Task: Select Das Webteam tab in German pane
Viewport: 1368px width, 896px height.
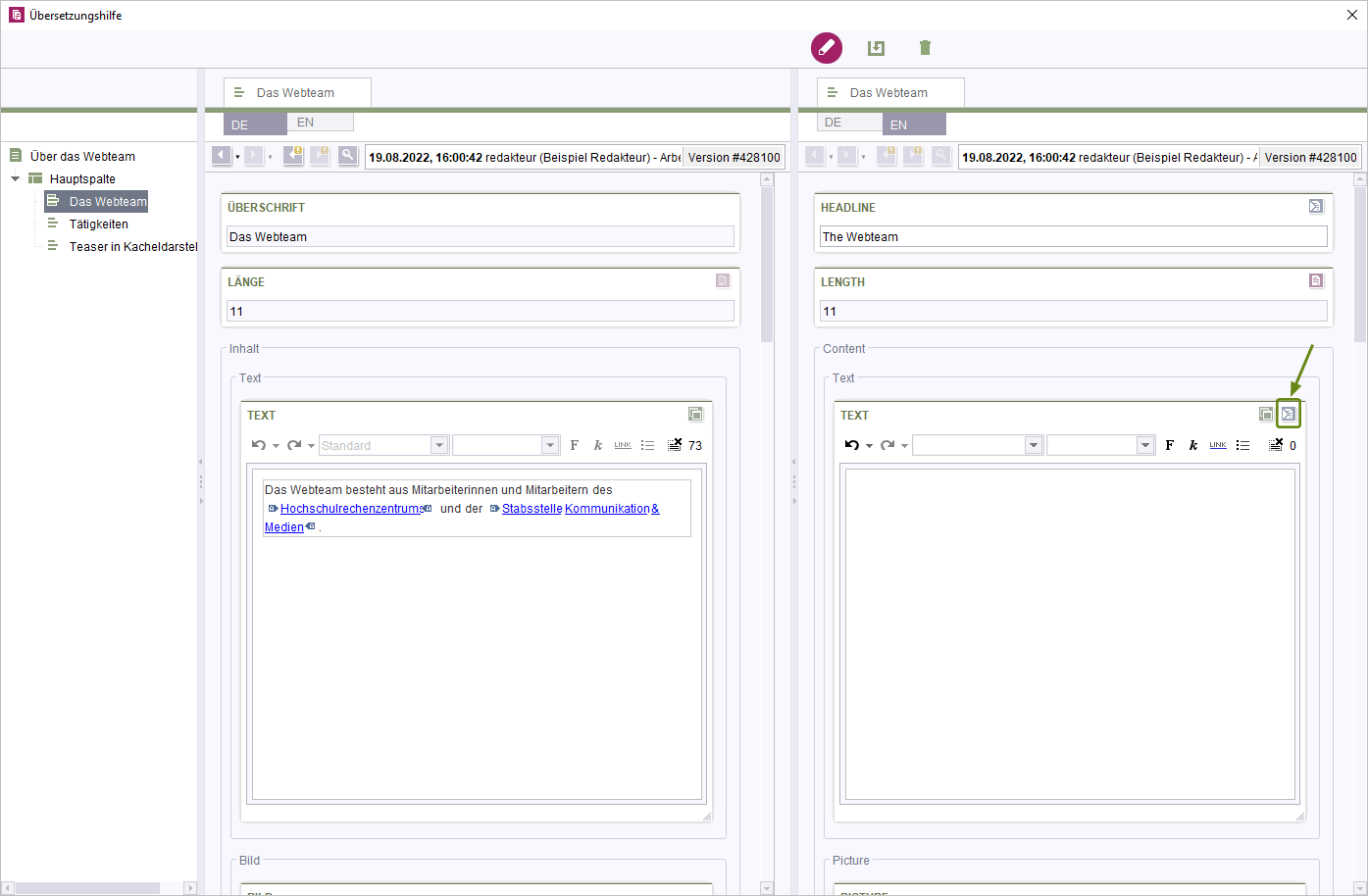Action: click(297, 92)
